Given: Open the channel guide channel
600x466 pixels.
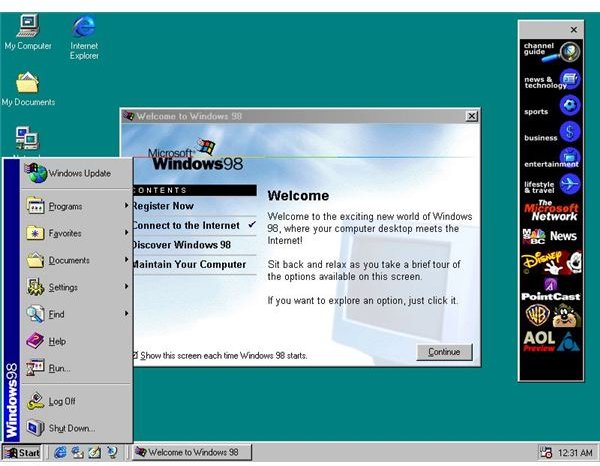Looking at the screenshot, I should point(551,52).
